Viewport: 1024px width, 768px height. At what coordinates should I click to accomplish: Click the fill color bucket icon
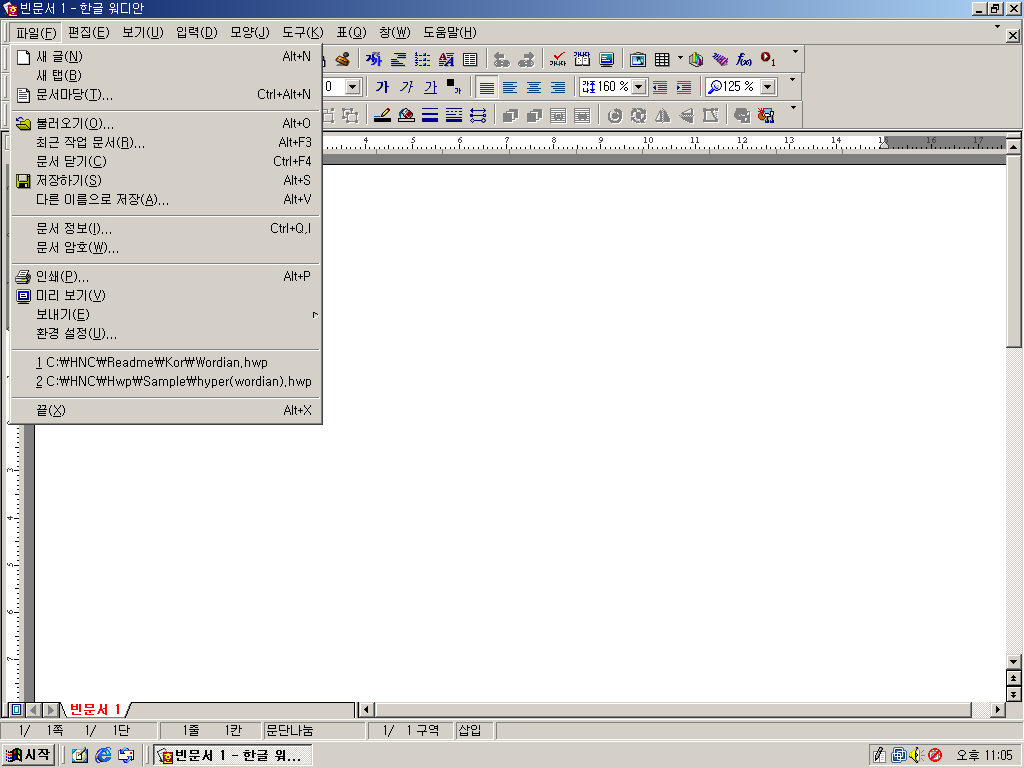pos(406,116)
